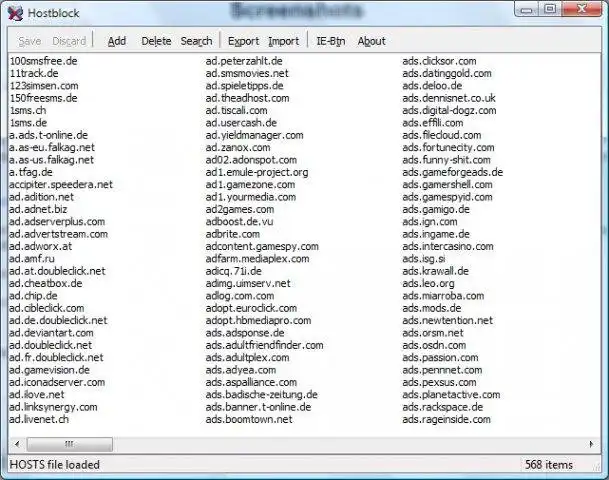
Task: Select the ads.clicksor.com entry
Action: coord(440,61)
